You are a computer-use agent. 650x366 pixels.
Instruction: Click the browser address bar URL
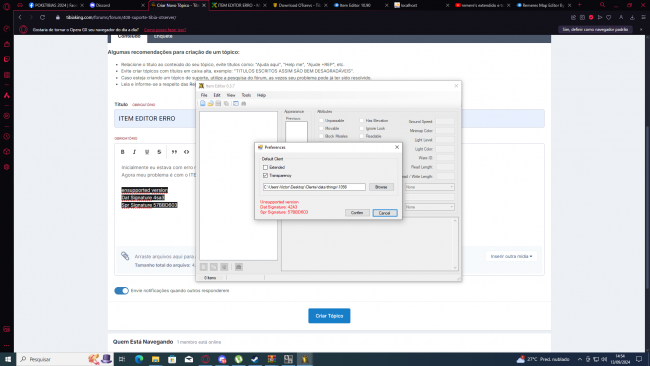point(121,17)
